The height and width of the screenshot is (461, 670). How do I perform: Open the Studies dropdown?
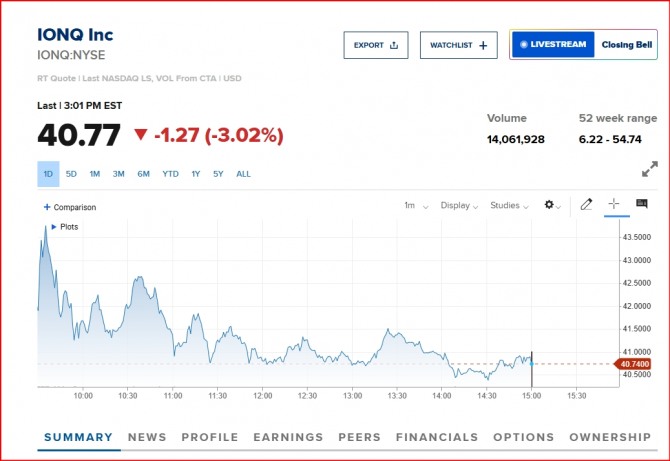(x=510, y=205)
